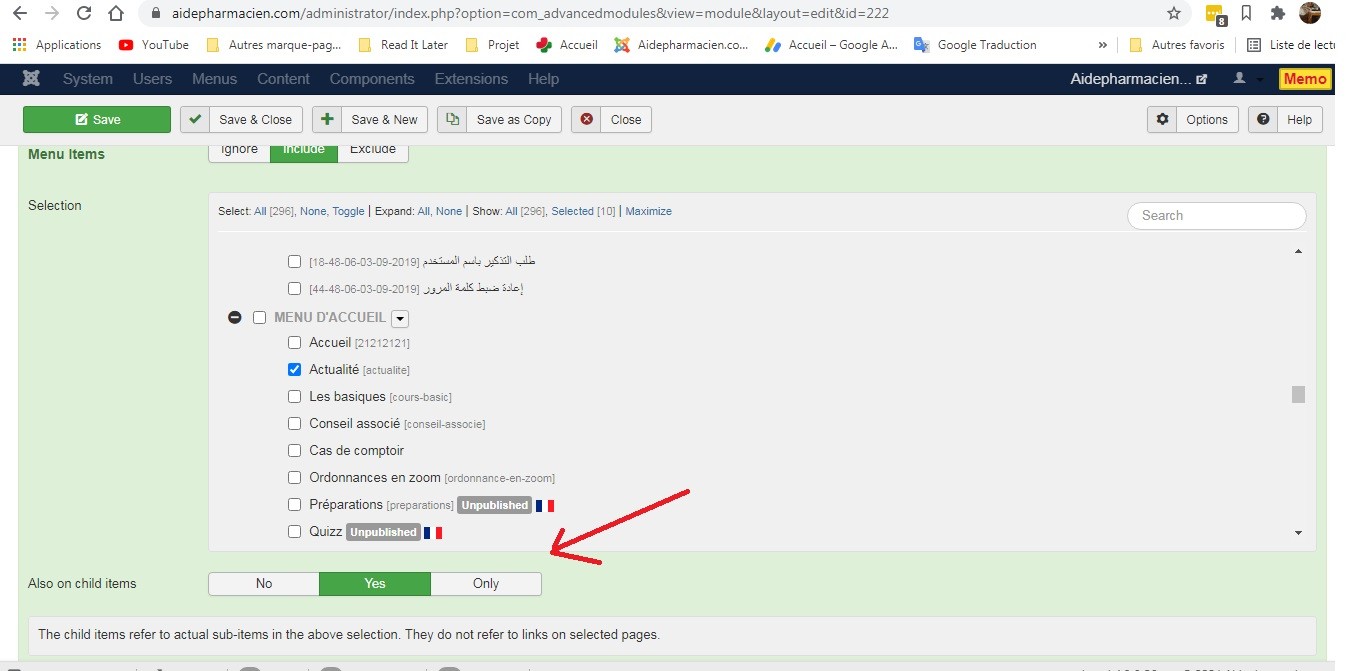This screenshot has height=671, width=1360.
Task: Check the Ordonnances en zoom checkbox
Action: (x=294, y=477)
